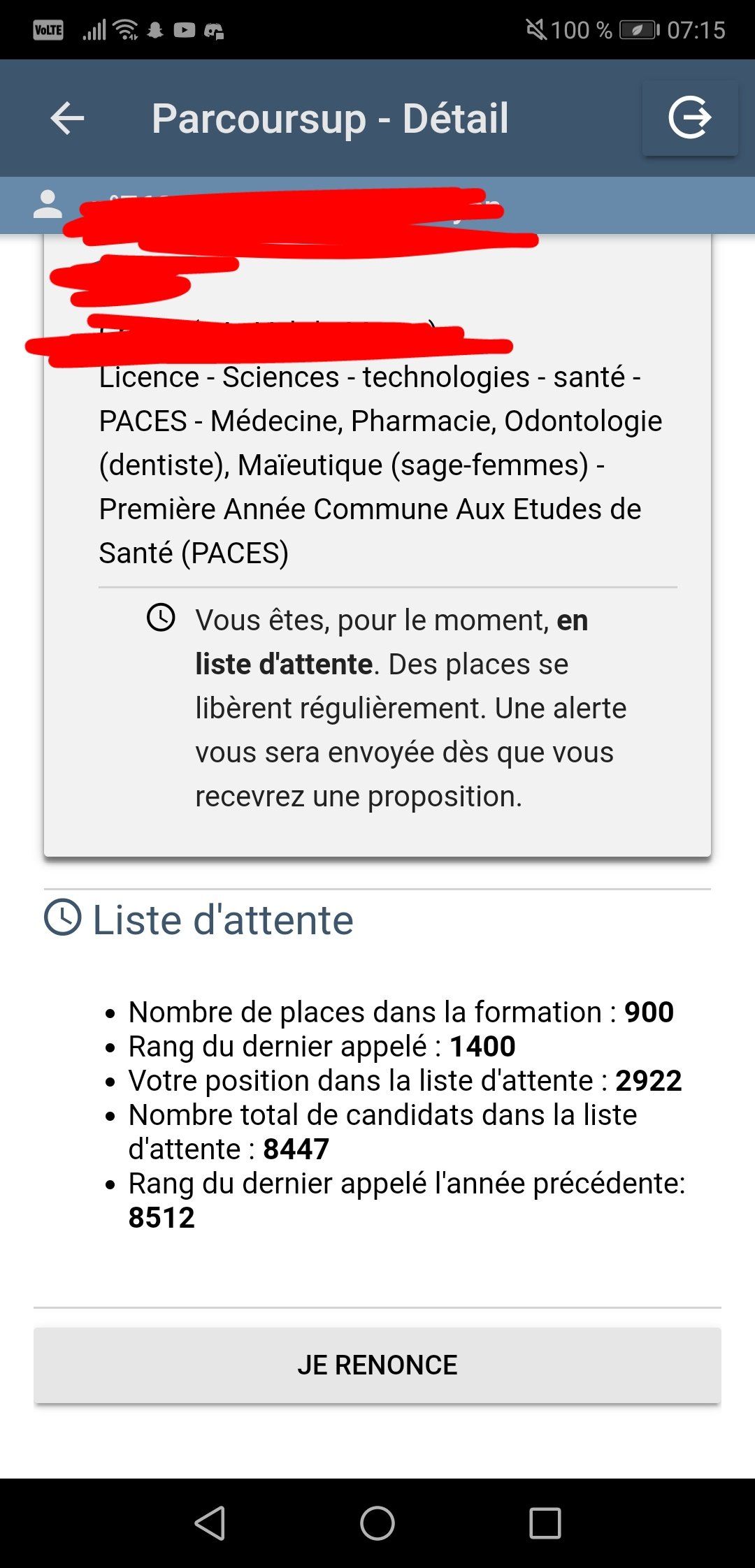The width and height of the screenshot is (755, 1568).
Task: Tap the 'Rang du dernier appelé : 1400' line
Action: click(x=322, y=1046)
